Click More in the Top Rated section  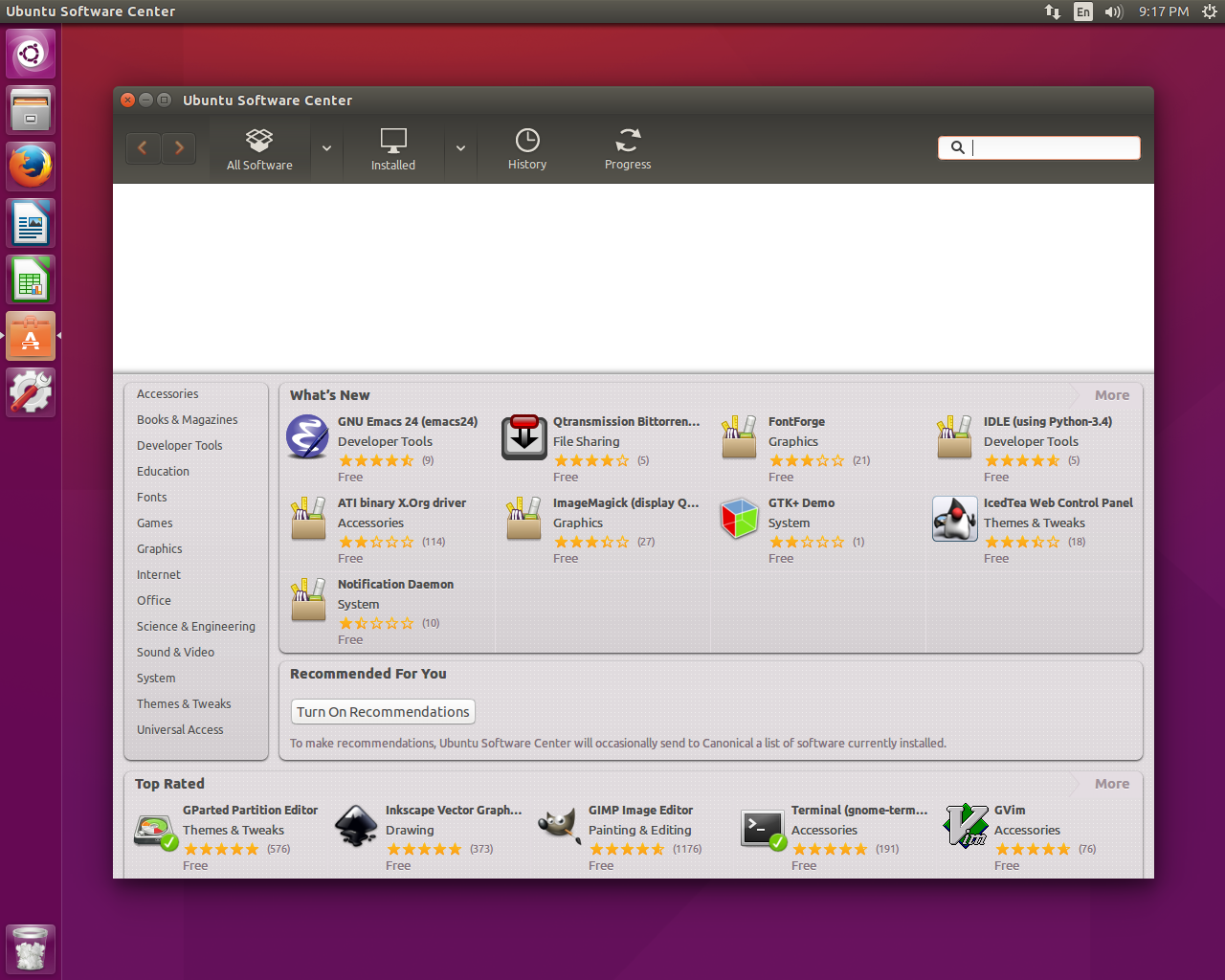(1112, 784)
